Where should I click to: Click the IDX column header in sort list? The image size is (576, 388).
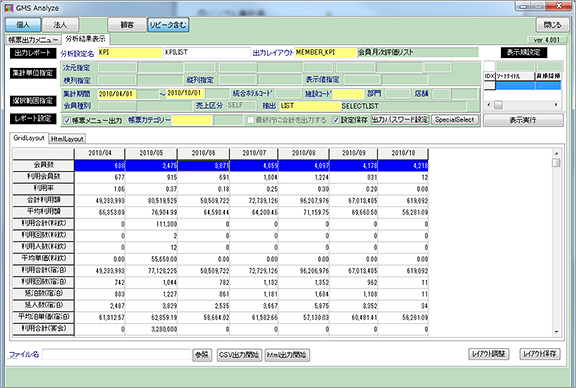pyautogui.click(x=489, y=76)
